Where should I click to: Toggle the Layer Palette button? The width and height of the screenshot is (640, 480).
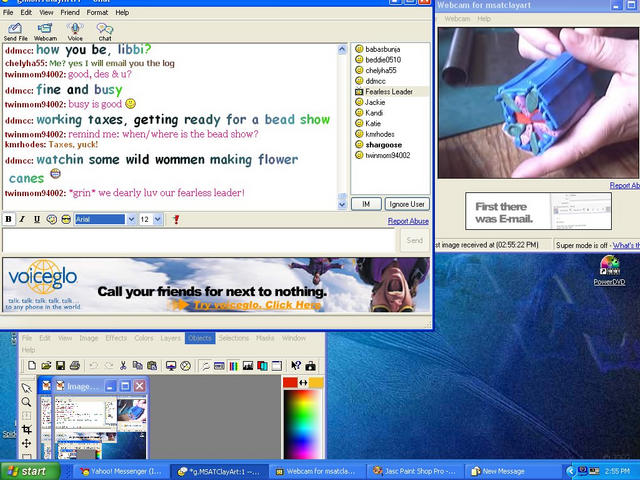[x=262, y=366]
